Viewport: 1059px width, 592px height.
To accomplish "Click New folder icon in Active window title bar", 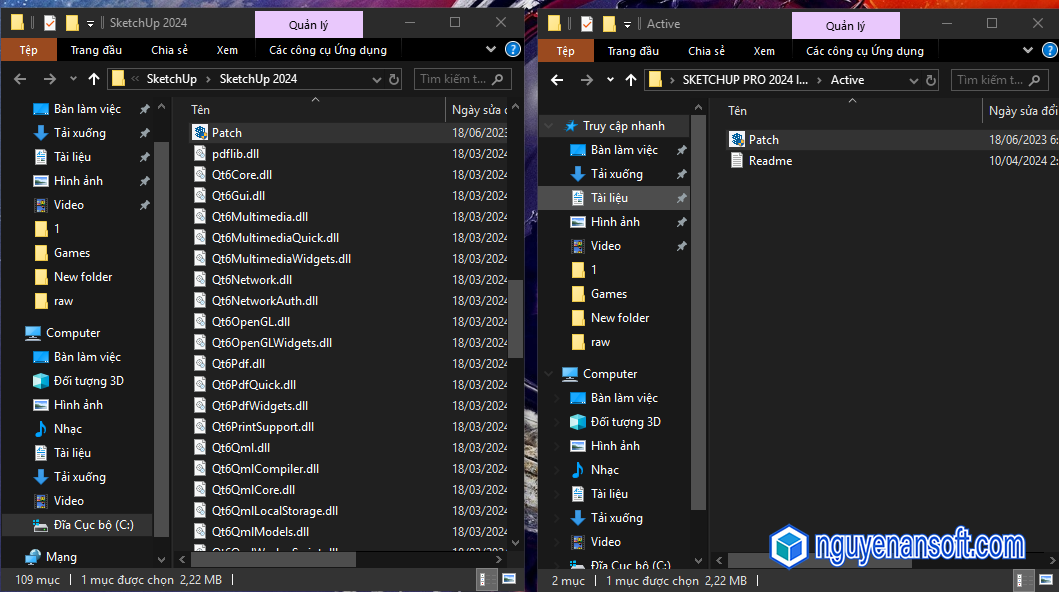I will pos(609,24).
